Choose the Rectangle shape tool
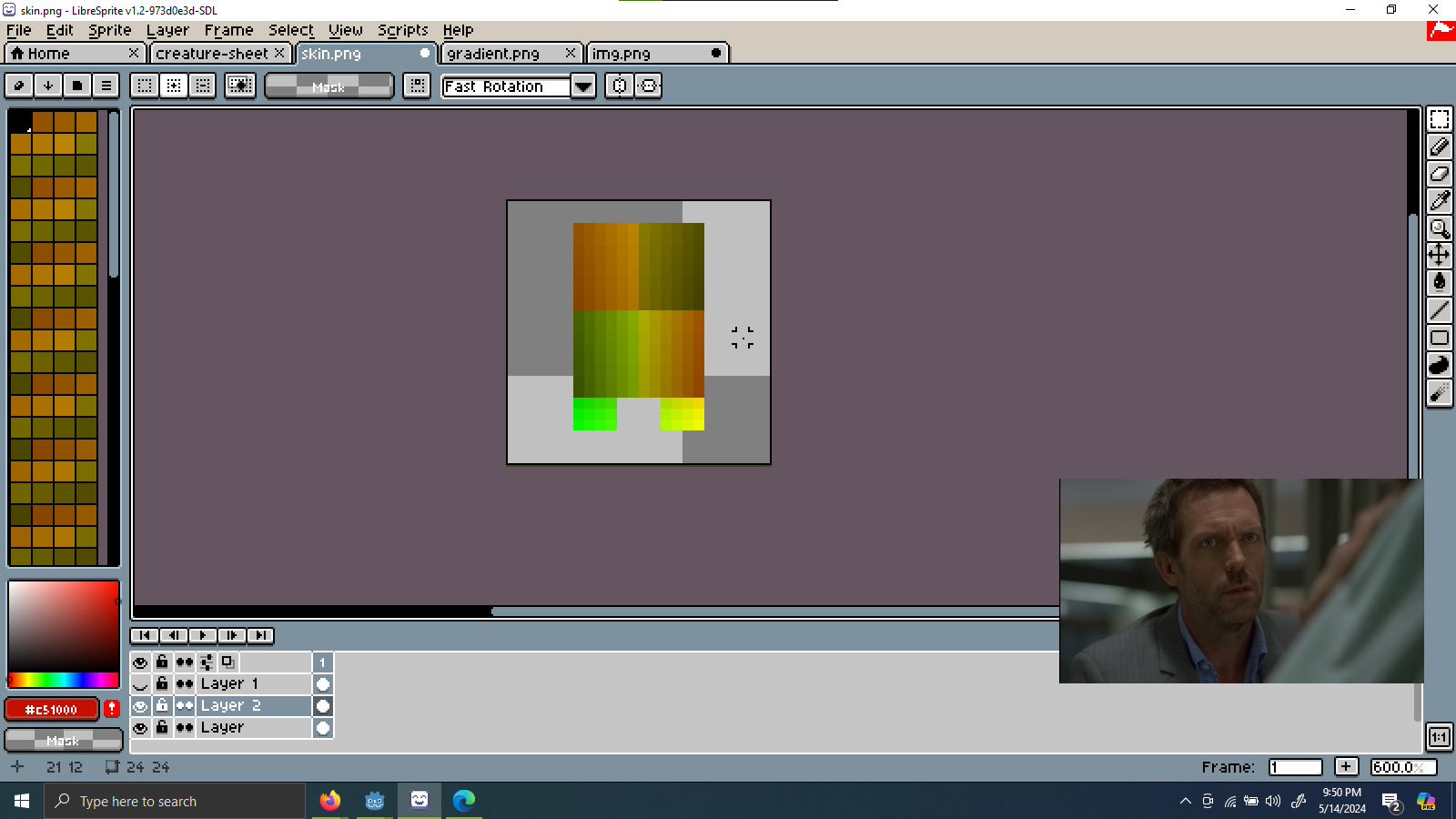Screen dimensions: 1456x819 (1439, 338)
